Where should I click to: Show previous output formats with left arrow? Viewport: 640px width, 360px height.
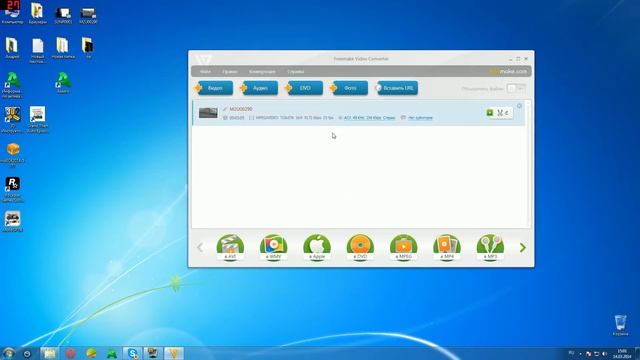pyautogui.click(x=200, y=247)
